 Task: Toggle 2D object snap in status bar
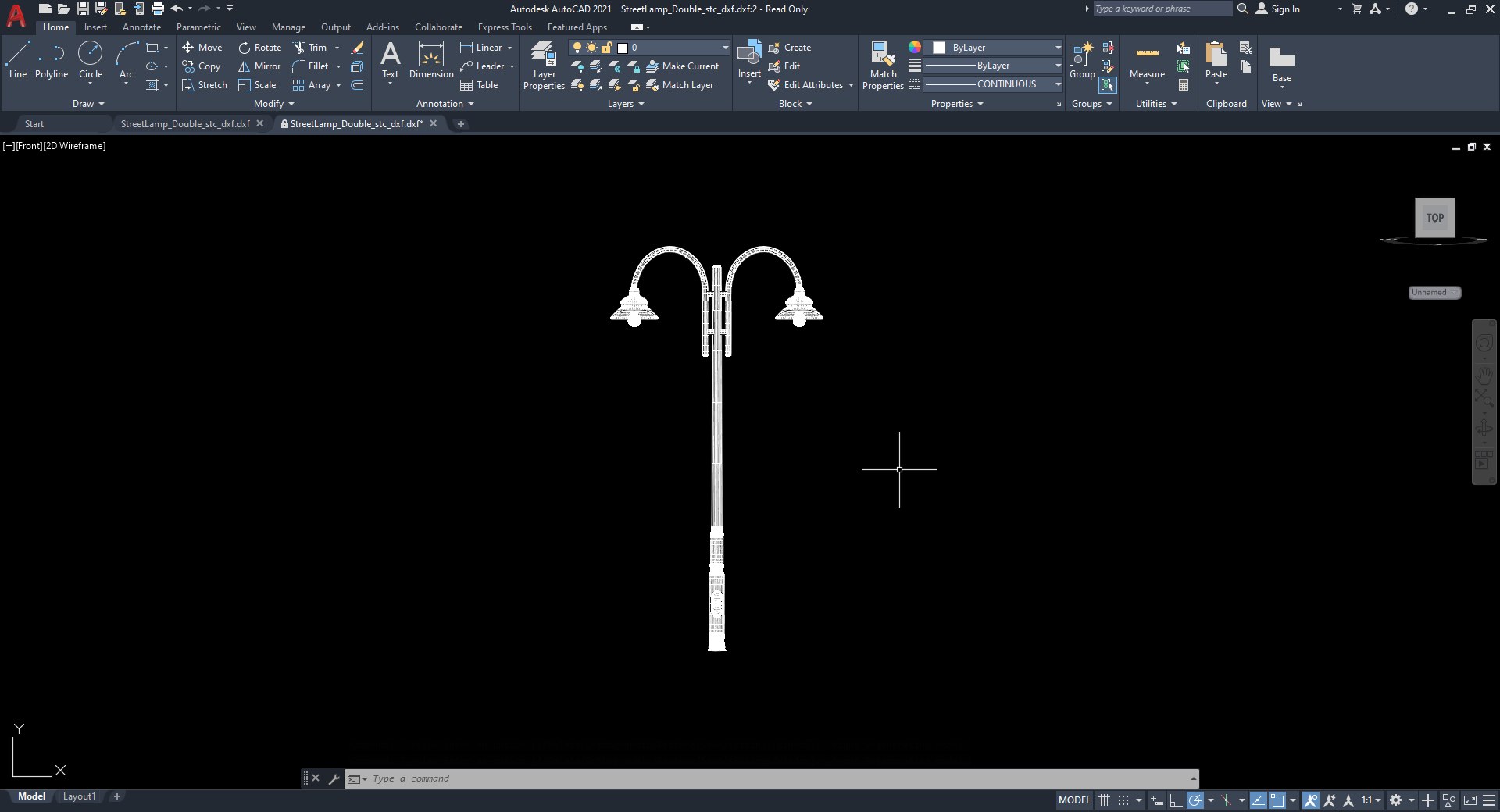click(1277, 800)
